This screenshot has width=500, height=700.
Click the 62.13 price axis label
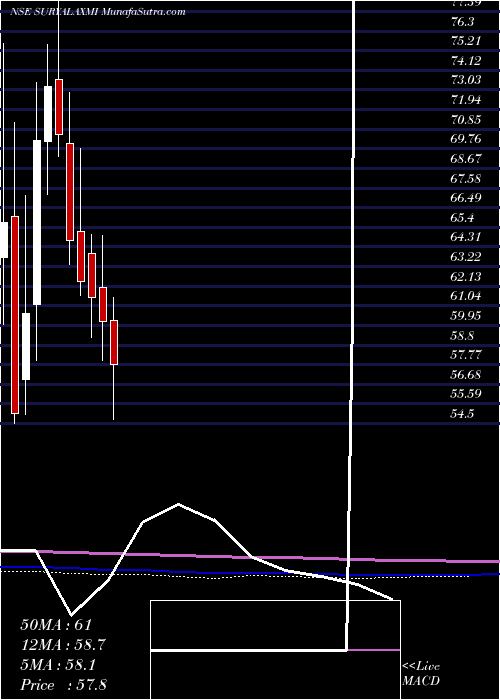tap(465, 276)
